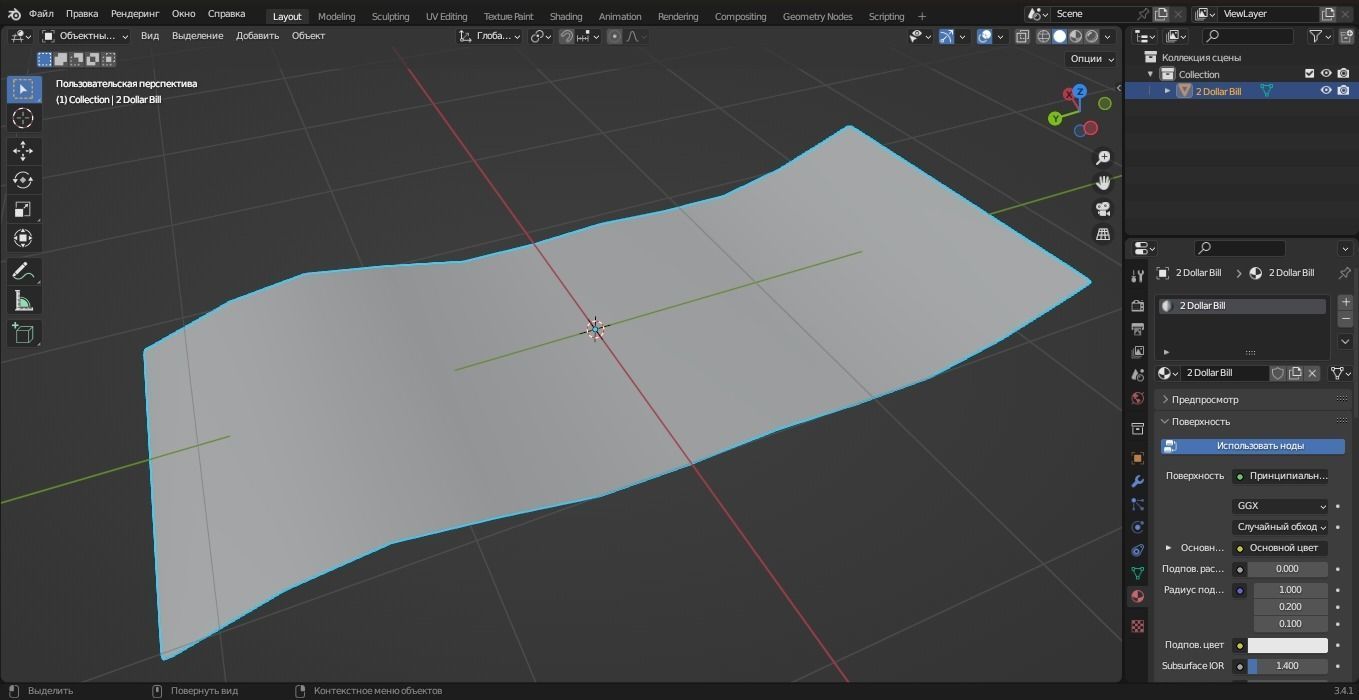This screenshot has width=1359, height=700.
Task: Click the Blender logo menu
Action: tap(14, 14)
